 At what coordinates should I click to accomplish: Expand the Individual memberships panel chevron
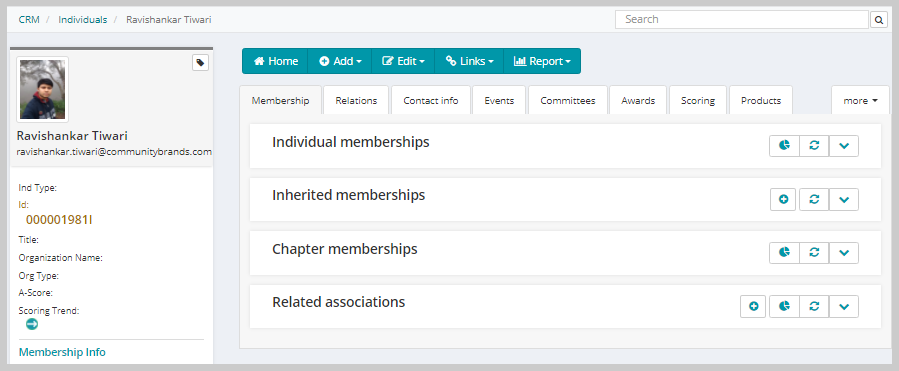coord(843,146)
